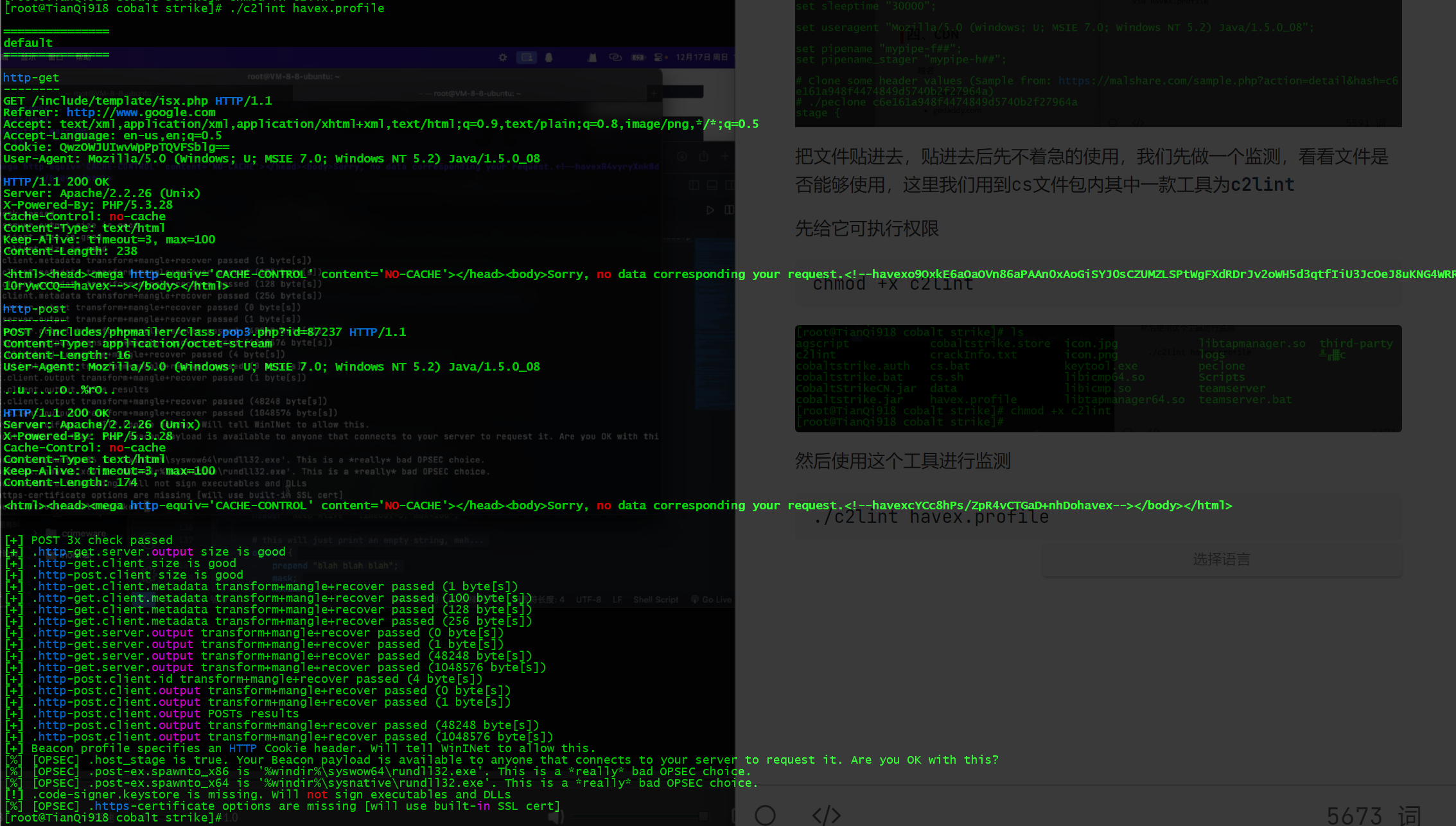Click the faded QQ penguin icon in the menu bar
1456x826 pixels.
[x=548, y=57]
